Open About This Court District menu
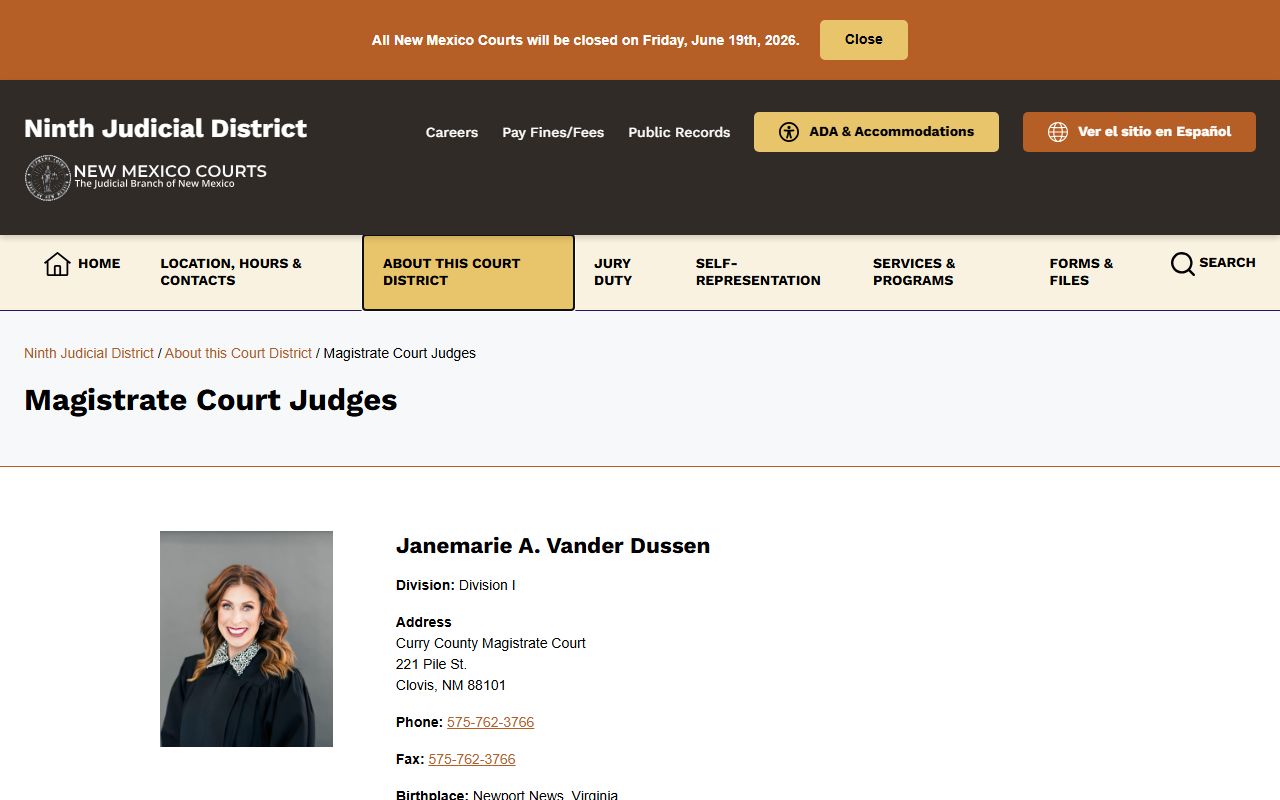The width and height of the screenshot is (1280, 800). pyautogui.click(x=468, y=272)
